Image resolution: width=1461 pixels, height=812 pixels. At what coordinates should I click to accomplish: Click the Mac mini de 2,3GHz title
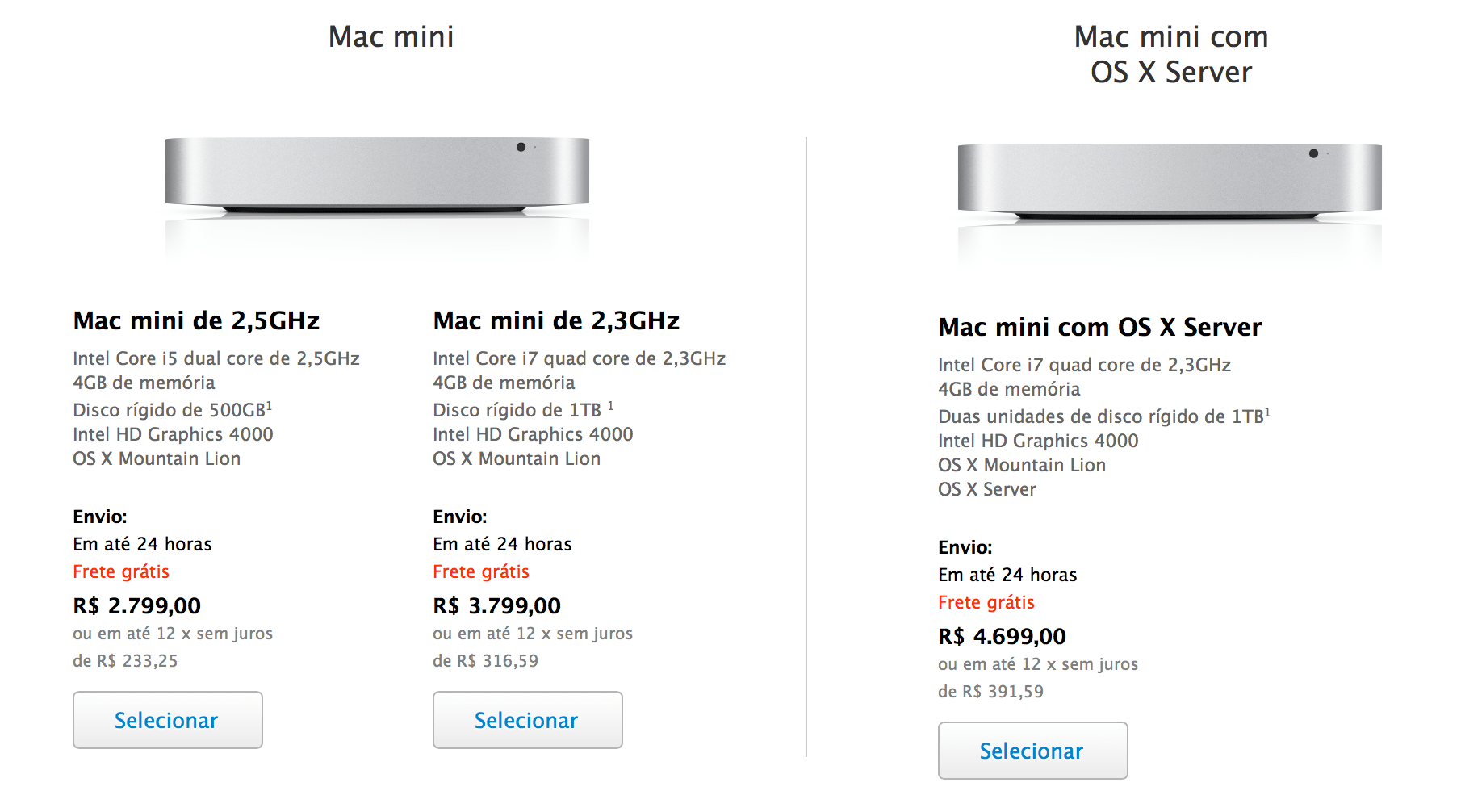556,320
